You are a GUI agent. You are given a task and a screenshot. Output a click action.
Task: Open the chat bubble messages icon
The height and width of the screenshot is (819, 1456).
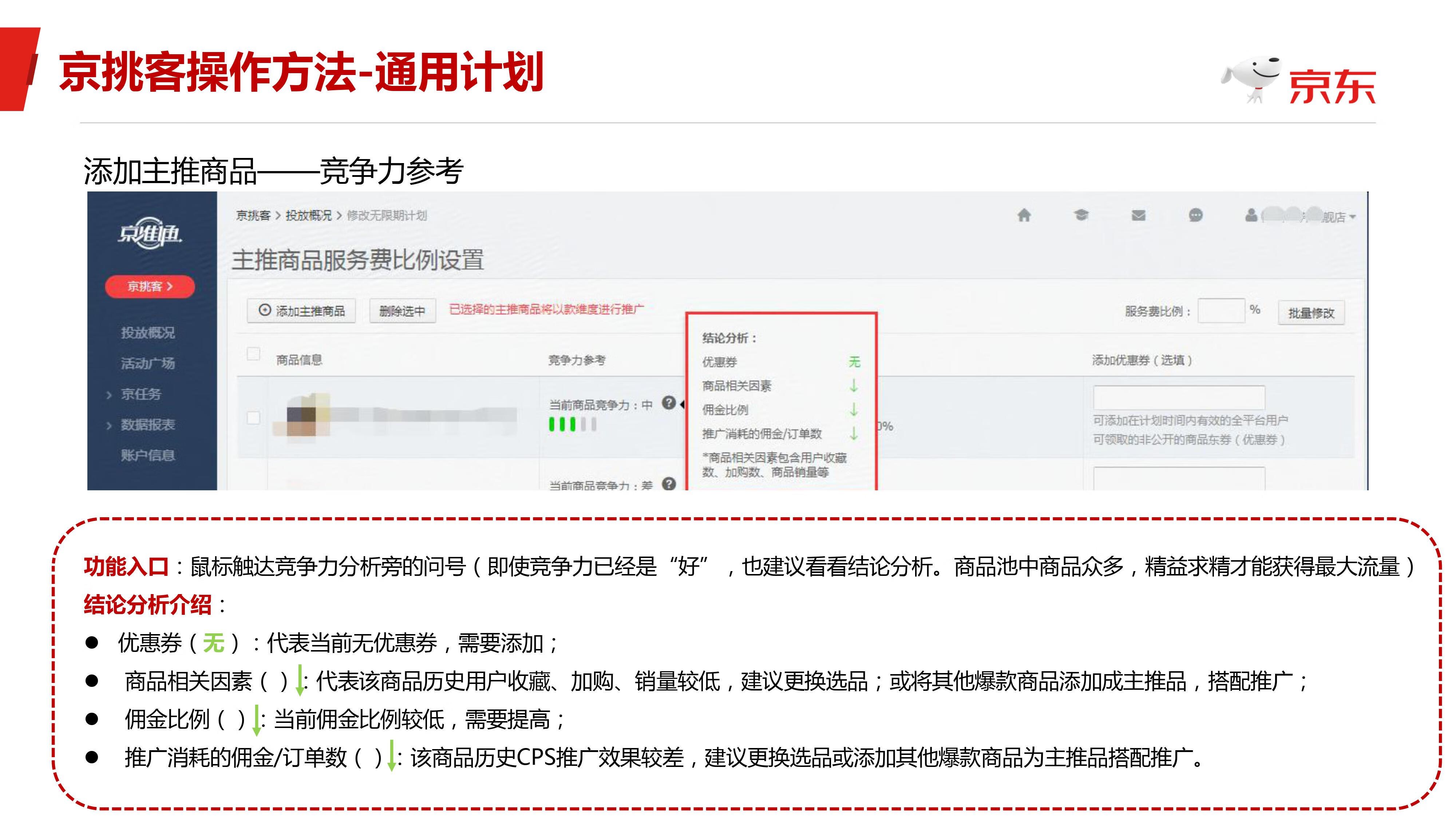1195,215
